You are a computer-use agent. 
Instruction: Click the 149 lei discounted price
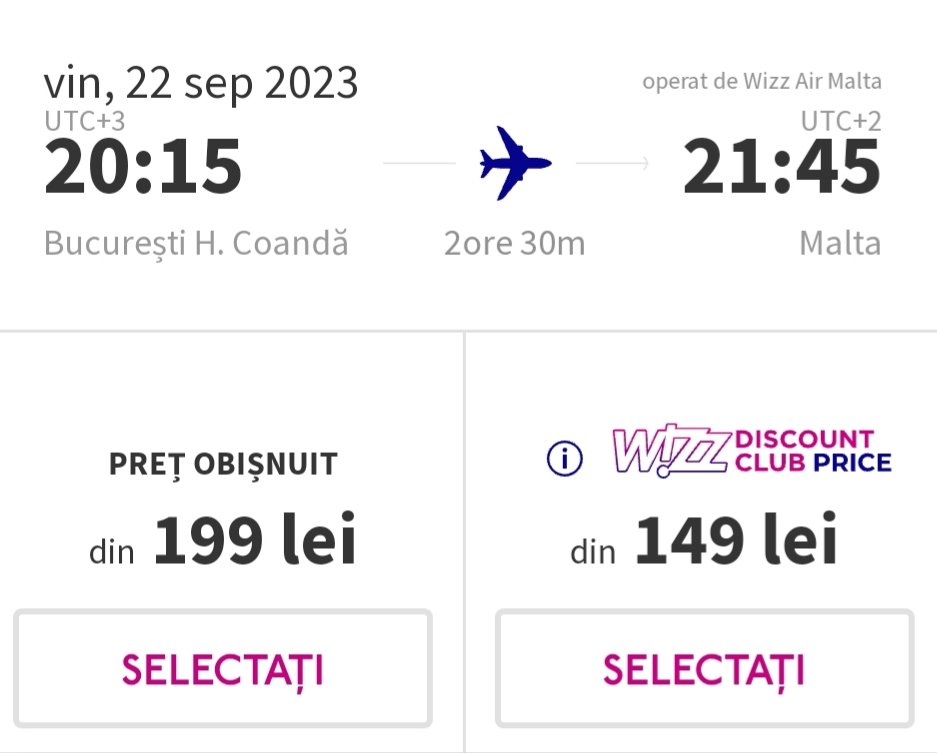pyautogui.click(x=735, y=541)
